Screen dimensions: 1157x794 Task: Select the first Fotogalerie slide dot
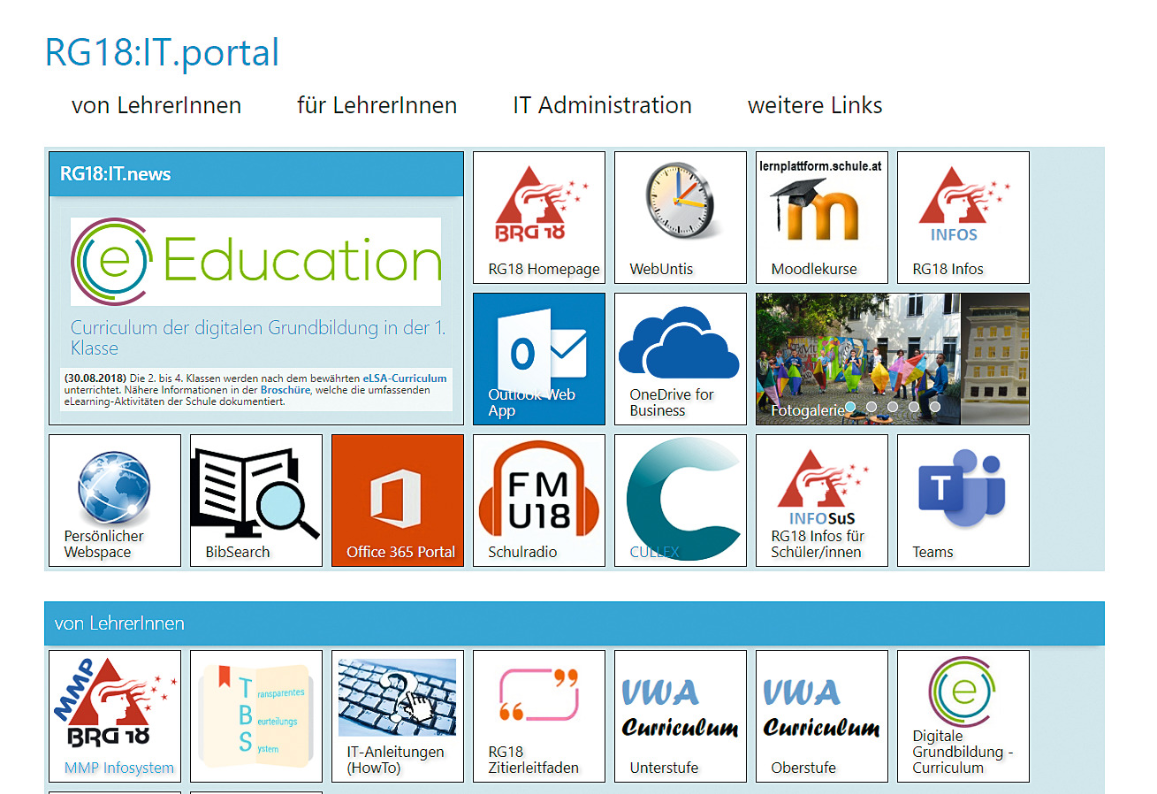coord(850,407)
